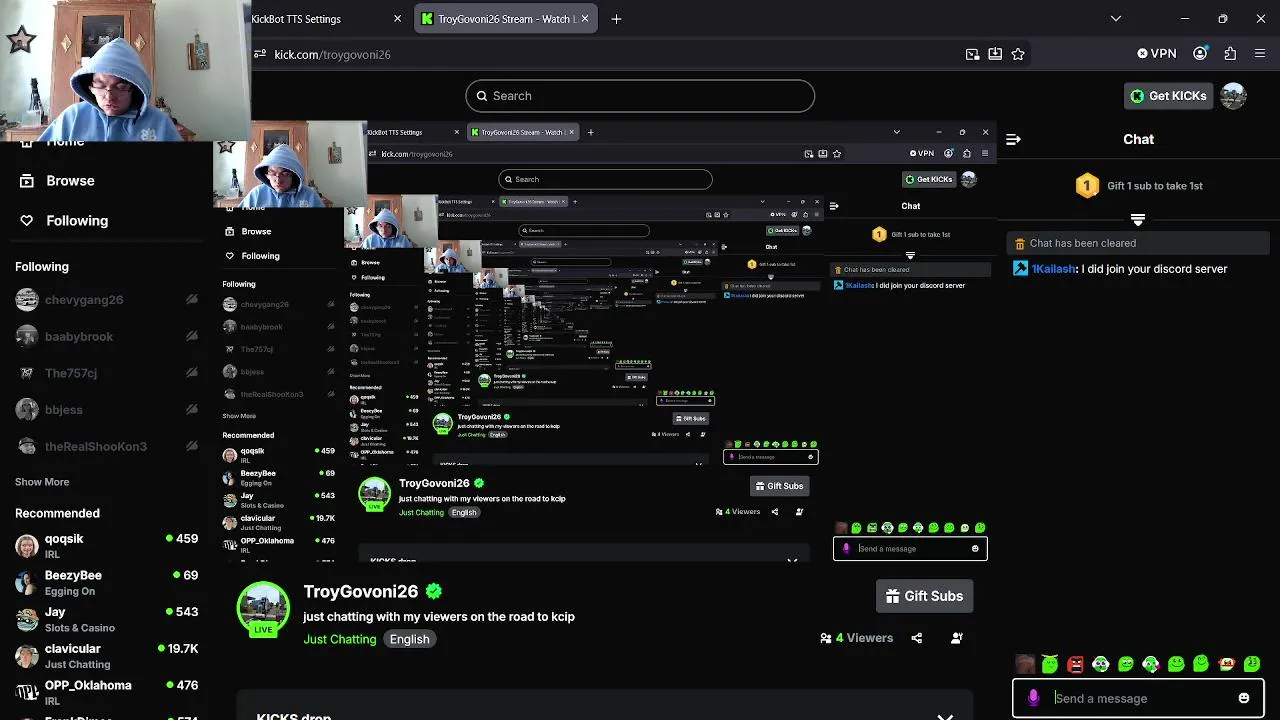Viewport: 1280px width, 720px height.
Task: Open outermost recommended channel clavicular
Action: point(106,656)
